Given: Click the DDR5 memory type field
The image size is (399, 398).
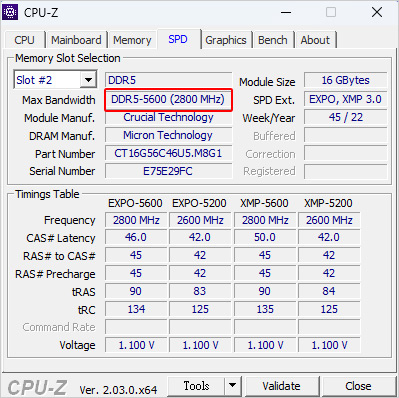Looking at the screenshot, I should (168, 80).
